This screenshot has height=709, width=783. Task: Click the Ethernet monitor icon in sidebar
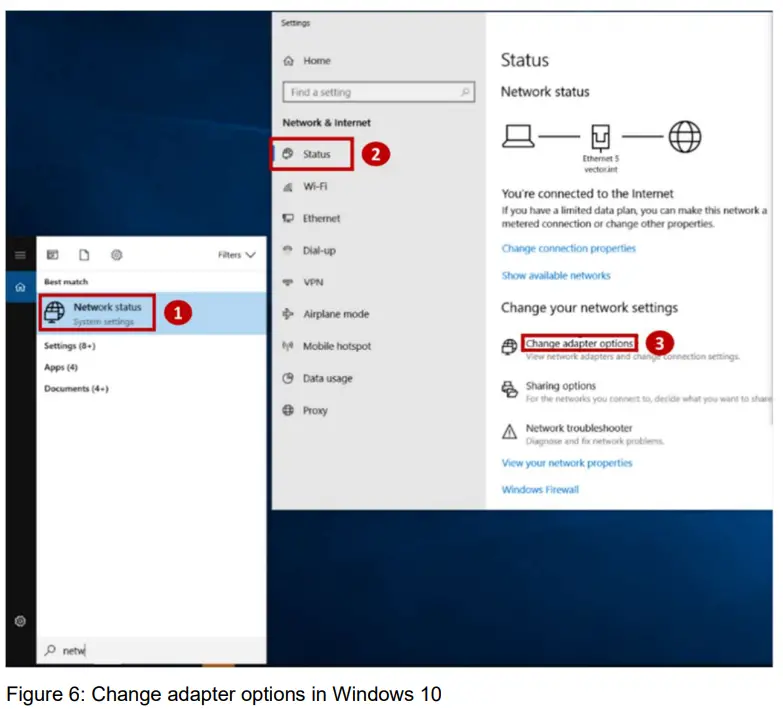[288, 218]
